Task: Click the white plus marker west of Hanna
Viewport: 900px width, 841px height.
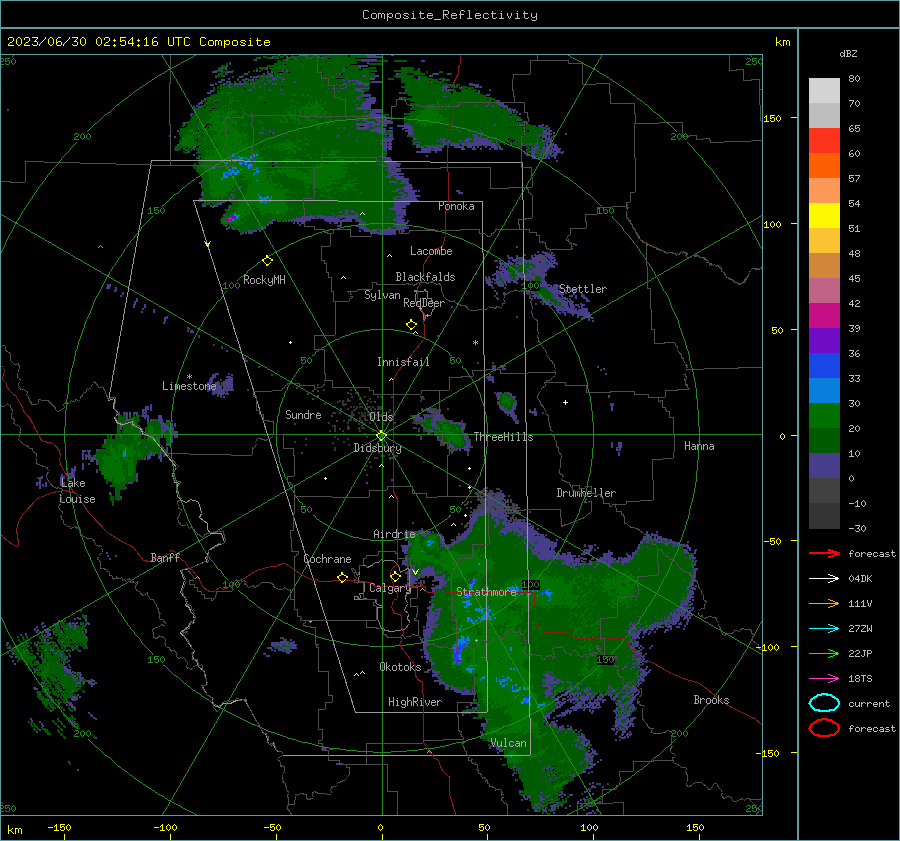Action: click(x=565, y=402)
